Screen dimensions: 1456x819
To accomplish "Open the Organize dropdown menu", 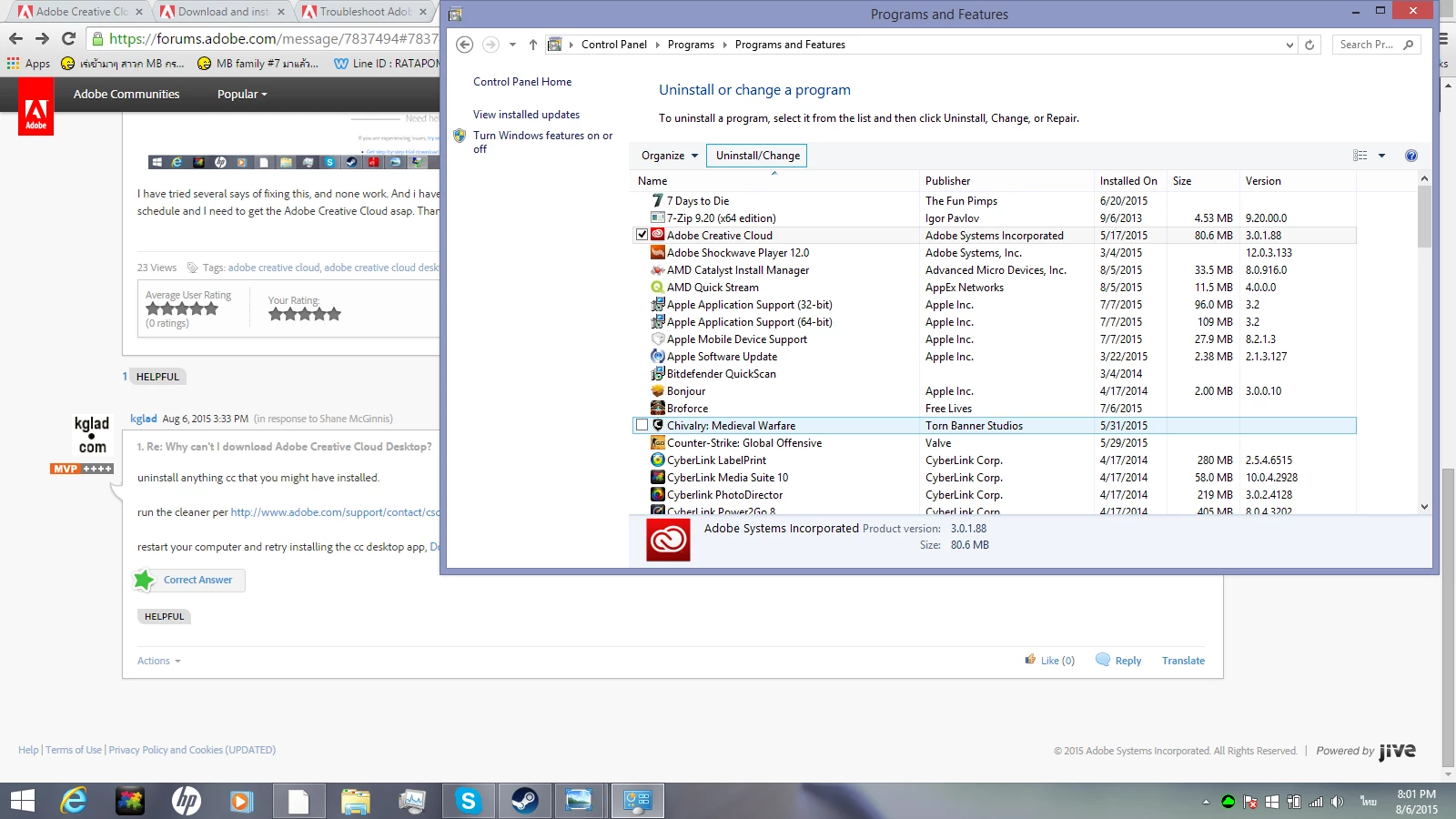I will pyautogui.click(x=670, y=156).
